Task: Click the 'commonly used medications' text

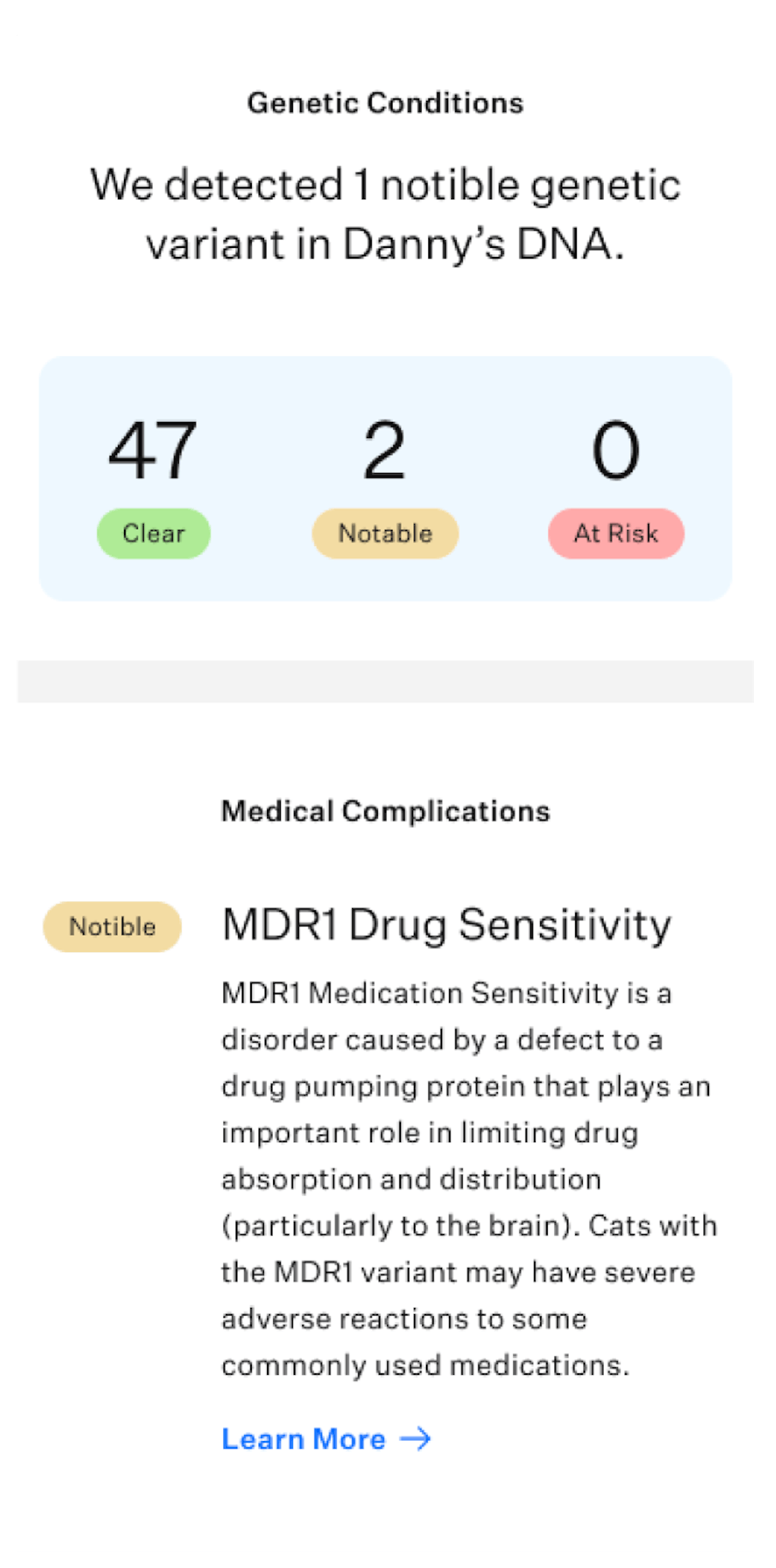Action: [x=425, y=1365]
